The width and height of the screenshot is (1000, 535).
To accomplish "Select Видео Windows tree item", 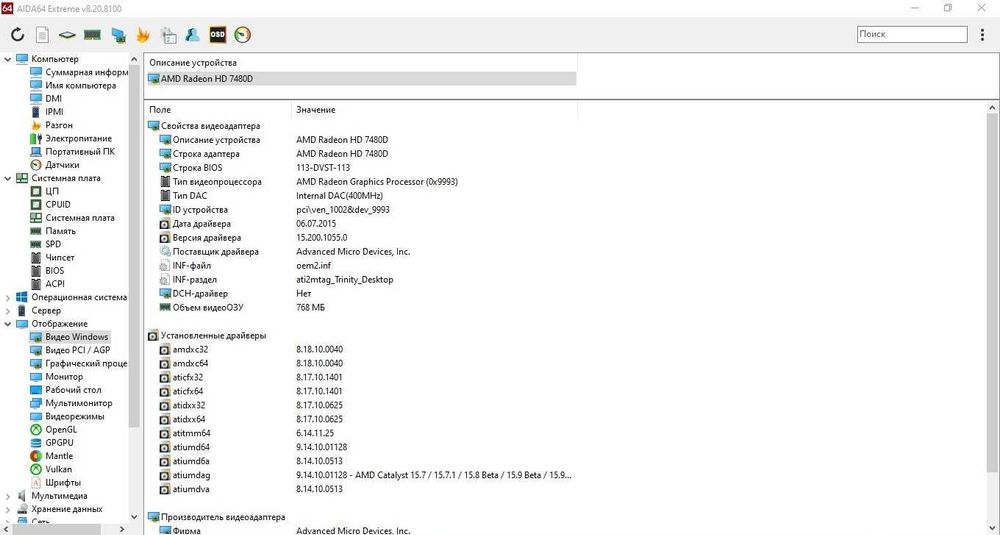I will (70, 337).
